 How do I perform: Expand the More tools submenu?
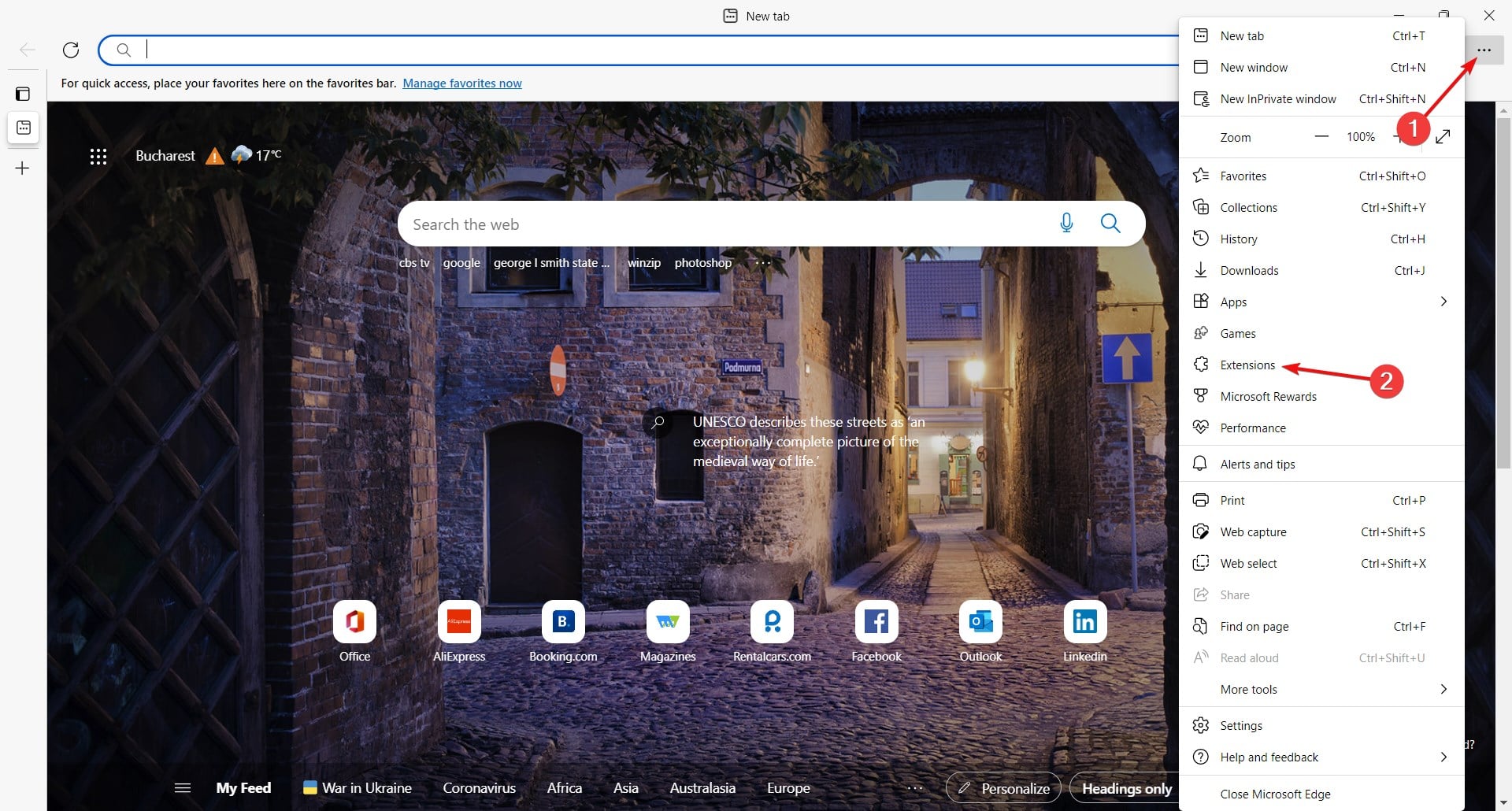(1321, 689)
